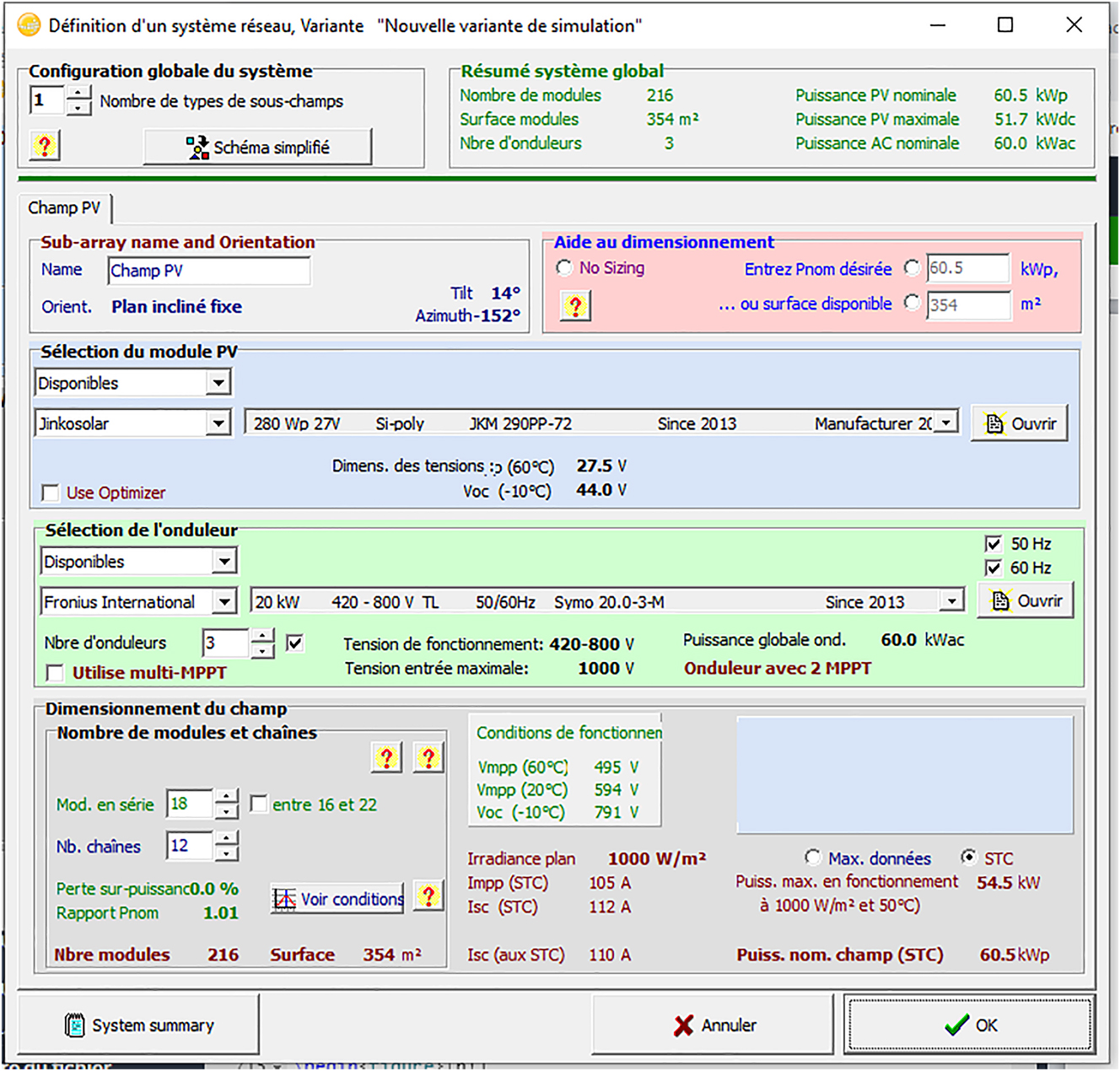Click the Rapport Pnom 1.01 value
This screenshot has height=1071, width=1120.
tap(221, 912)
